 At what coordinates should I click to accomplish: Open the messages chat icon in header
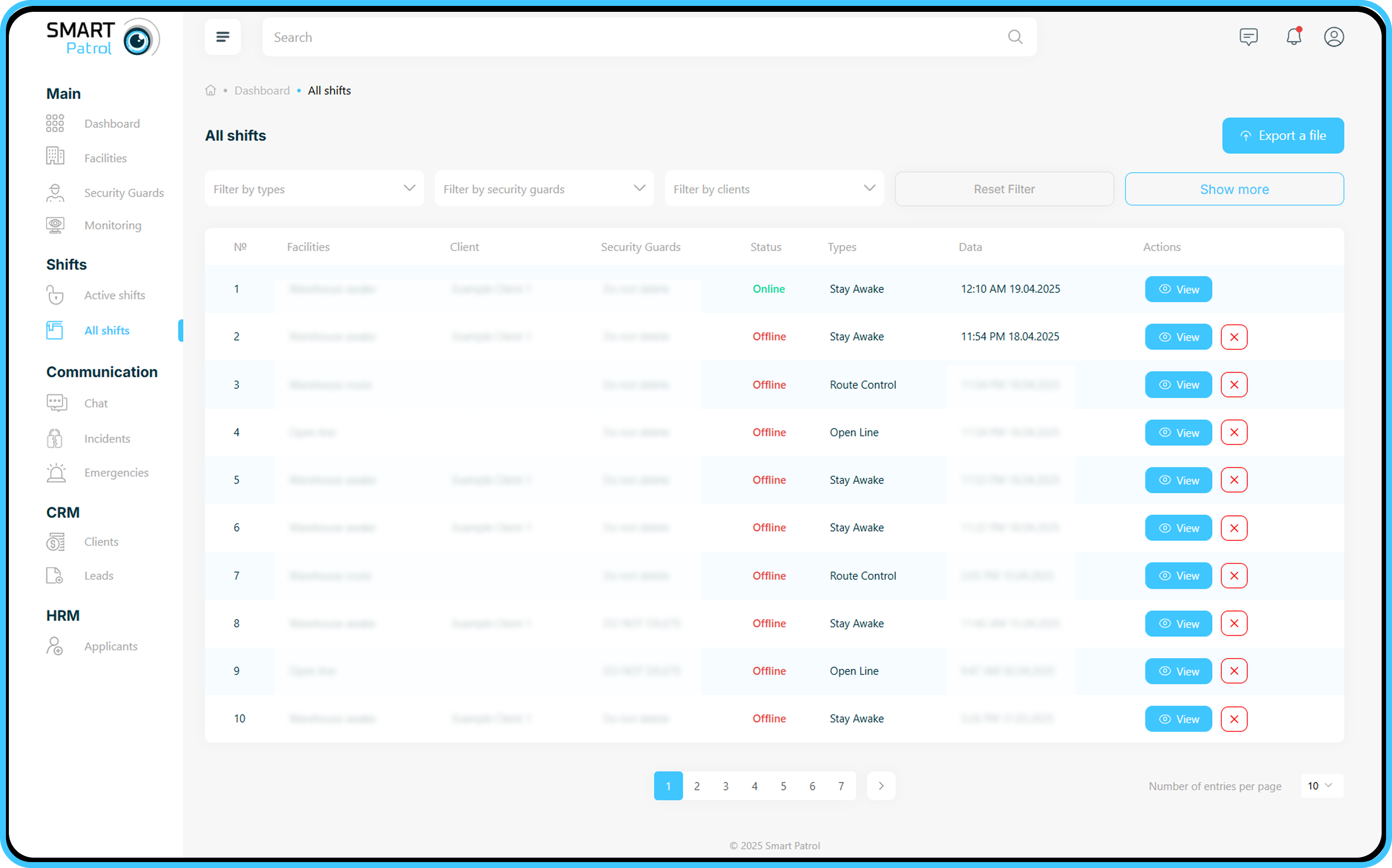[x=1248, y=37]
